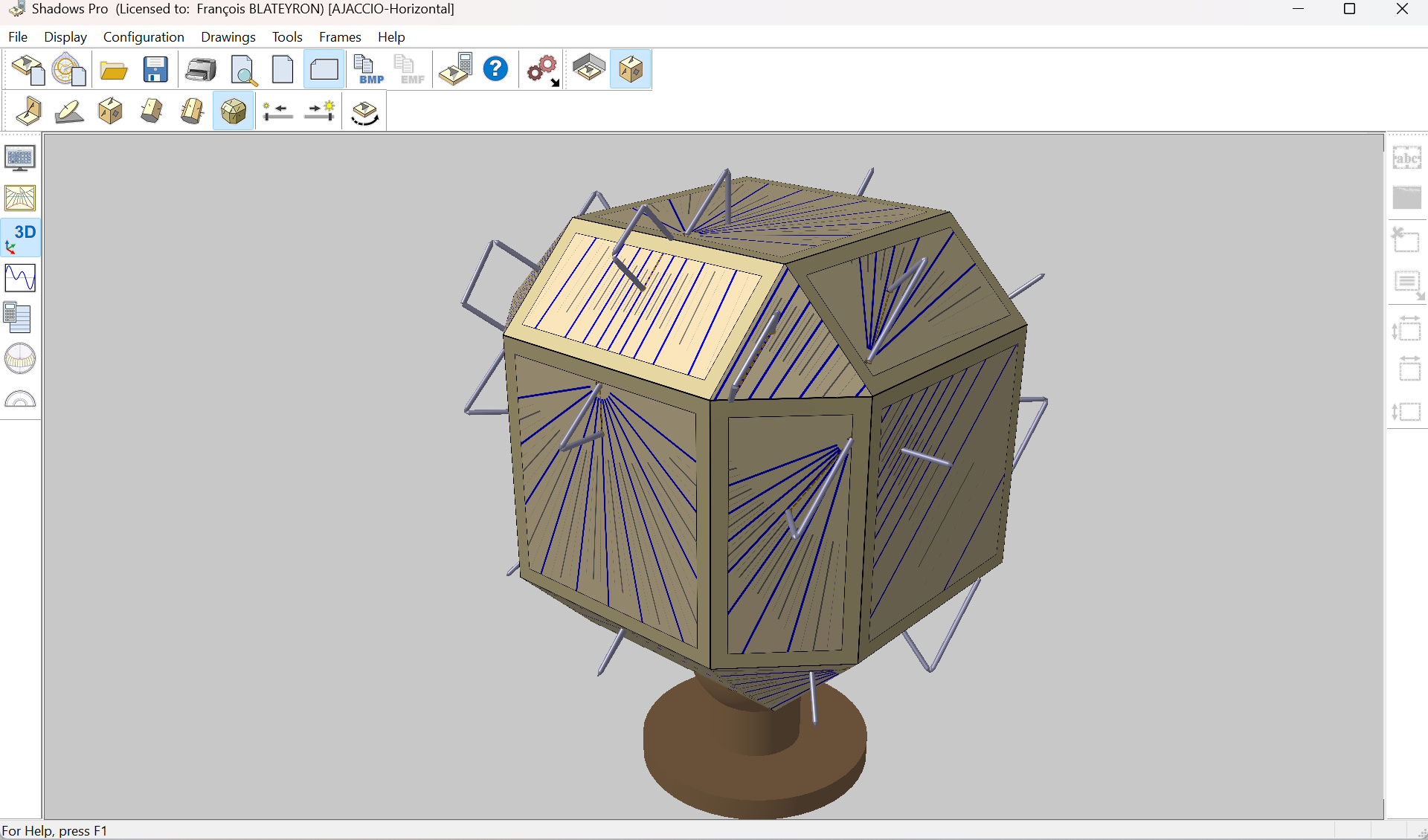The image size is (1428, 840).
Task: Select the multiple sundial cube mode icon
Action: [x=631, y=70]
